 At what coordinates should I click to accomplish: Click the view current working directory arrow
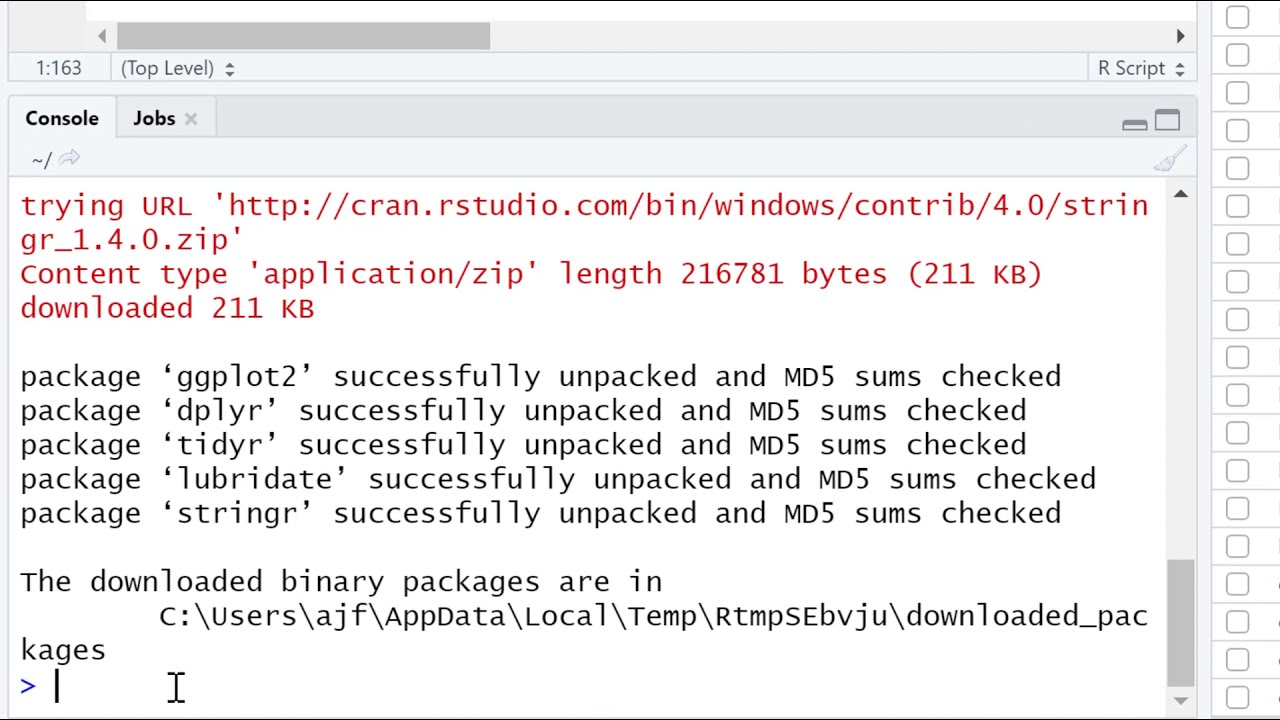pos(69,159)
